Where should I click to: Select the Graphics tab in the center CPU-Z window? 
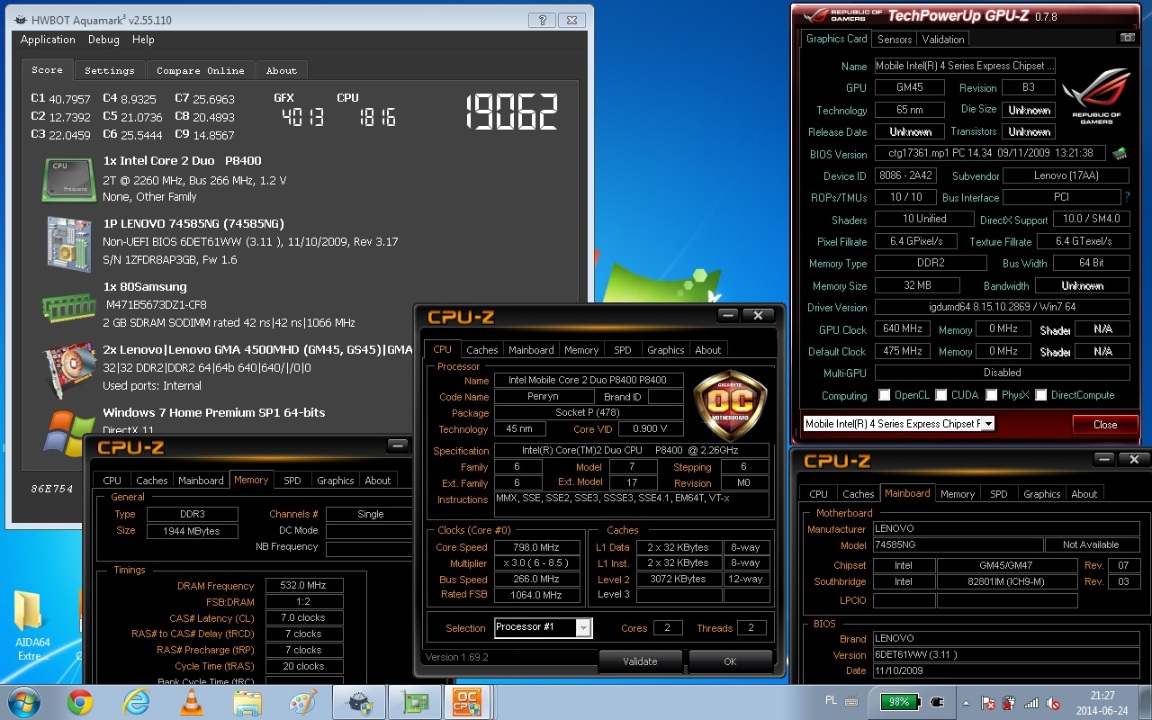tap(666, 350)
